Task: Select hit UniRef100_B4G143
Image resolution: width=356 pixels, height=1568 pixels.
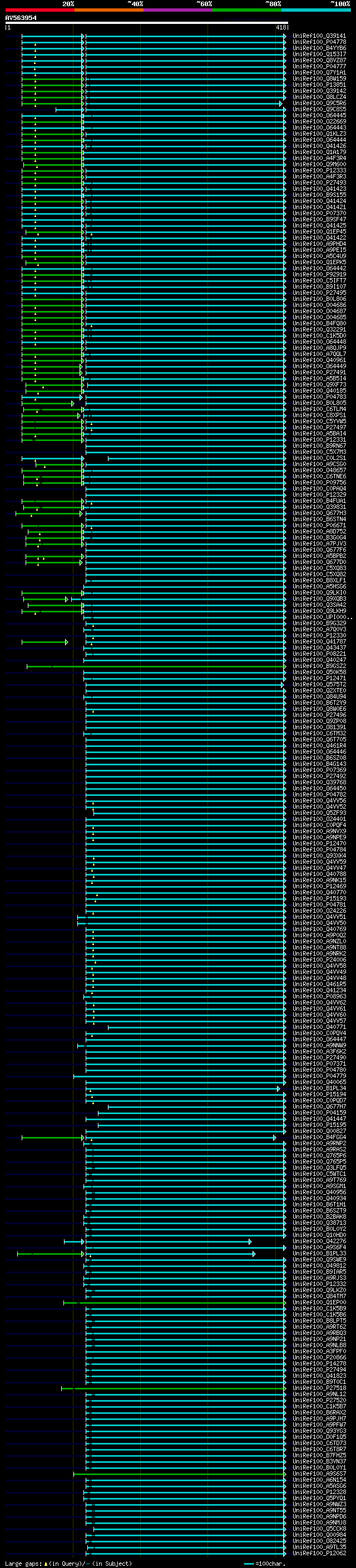Action: click(x=319, y=764)
